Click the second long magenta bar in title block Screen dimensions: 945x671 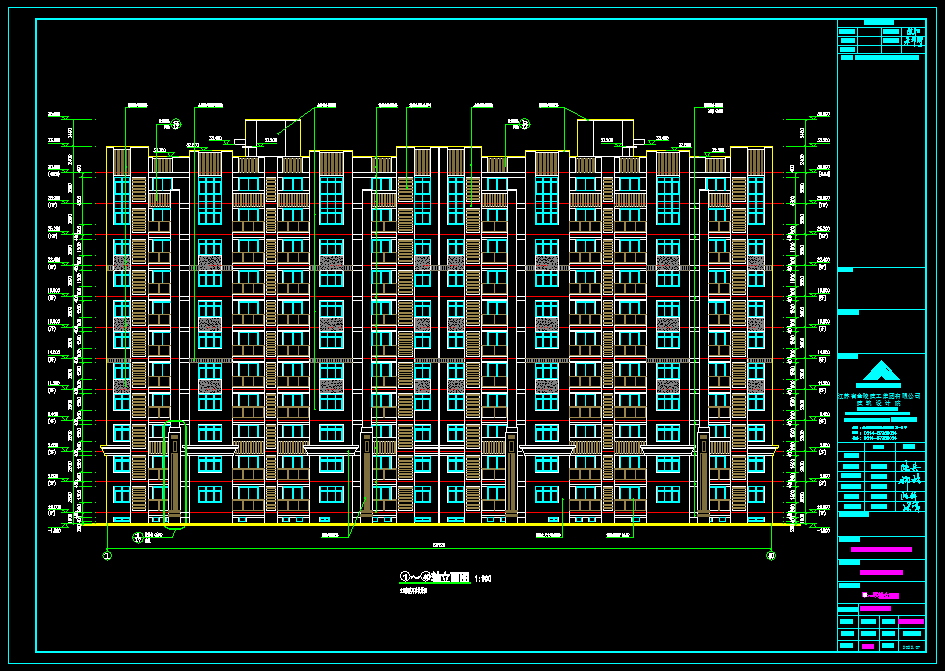tap(880, 572)
